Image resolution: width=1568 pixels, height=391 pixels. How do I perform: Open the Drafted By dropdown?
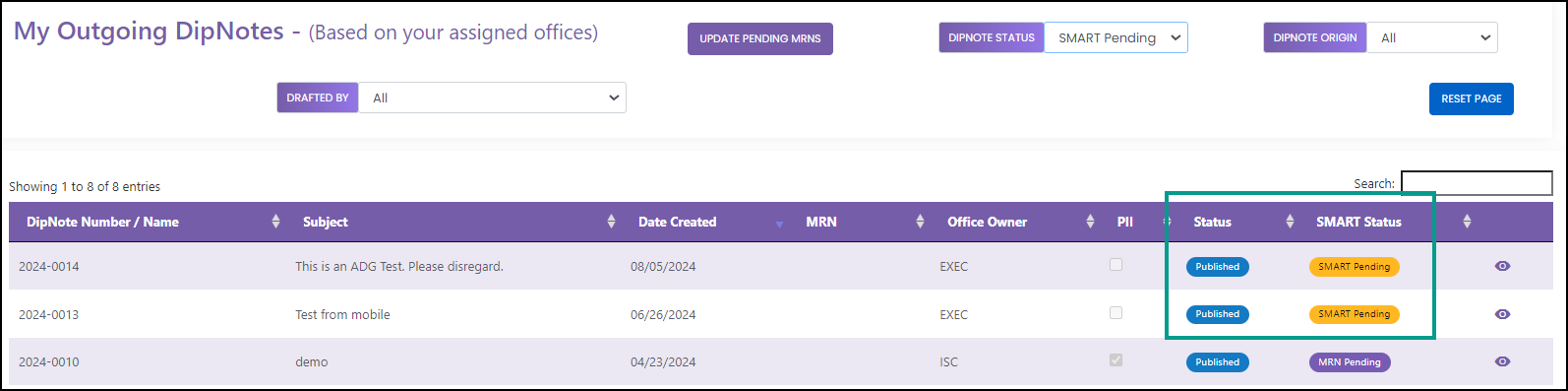pyautogui.click(x=492, y=98)
